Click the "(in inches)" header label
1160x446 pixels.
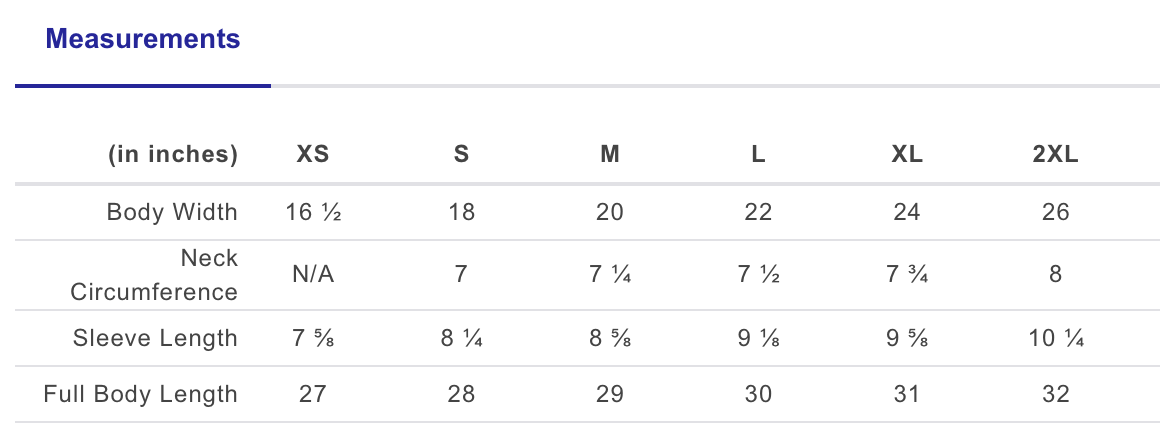[173, 155]
